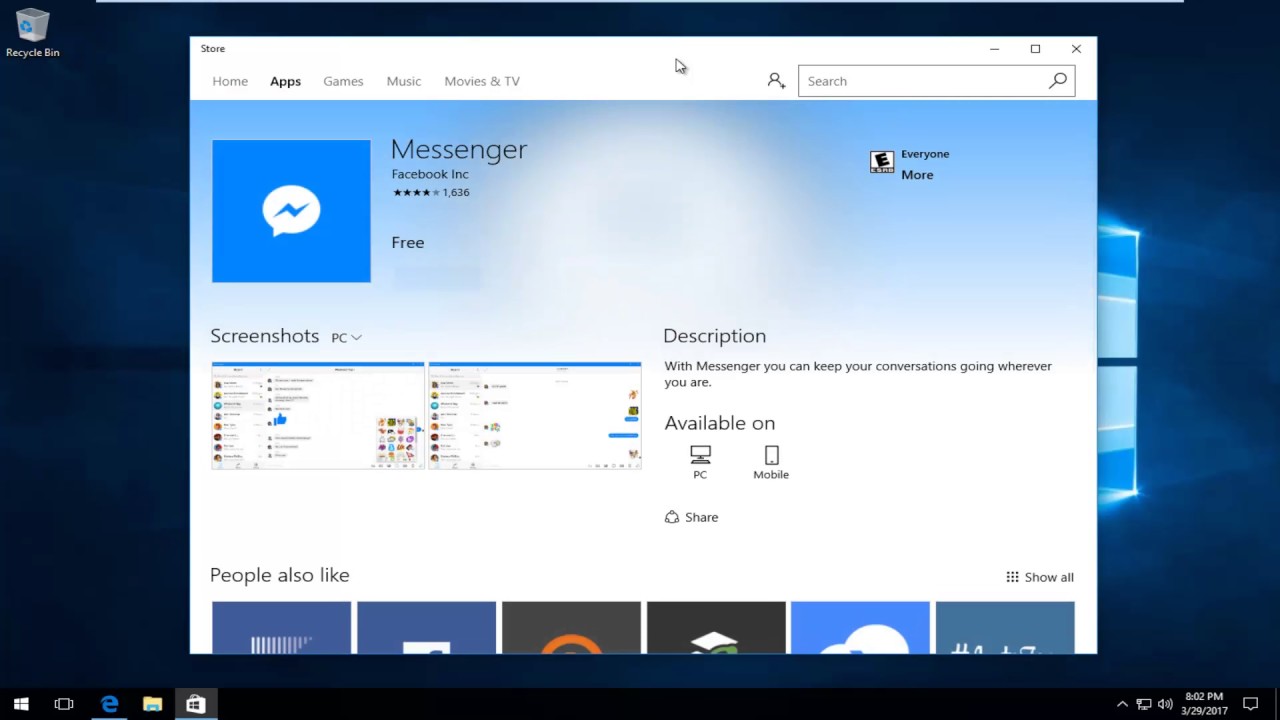The height and width of the screenshot is (720, 1280).
Task: Click the 1,636 ratings link
Action: click(x=455, y=192)
